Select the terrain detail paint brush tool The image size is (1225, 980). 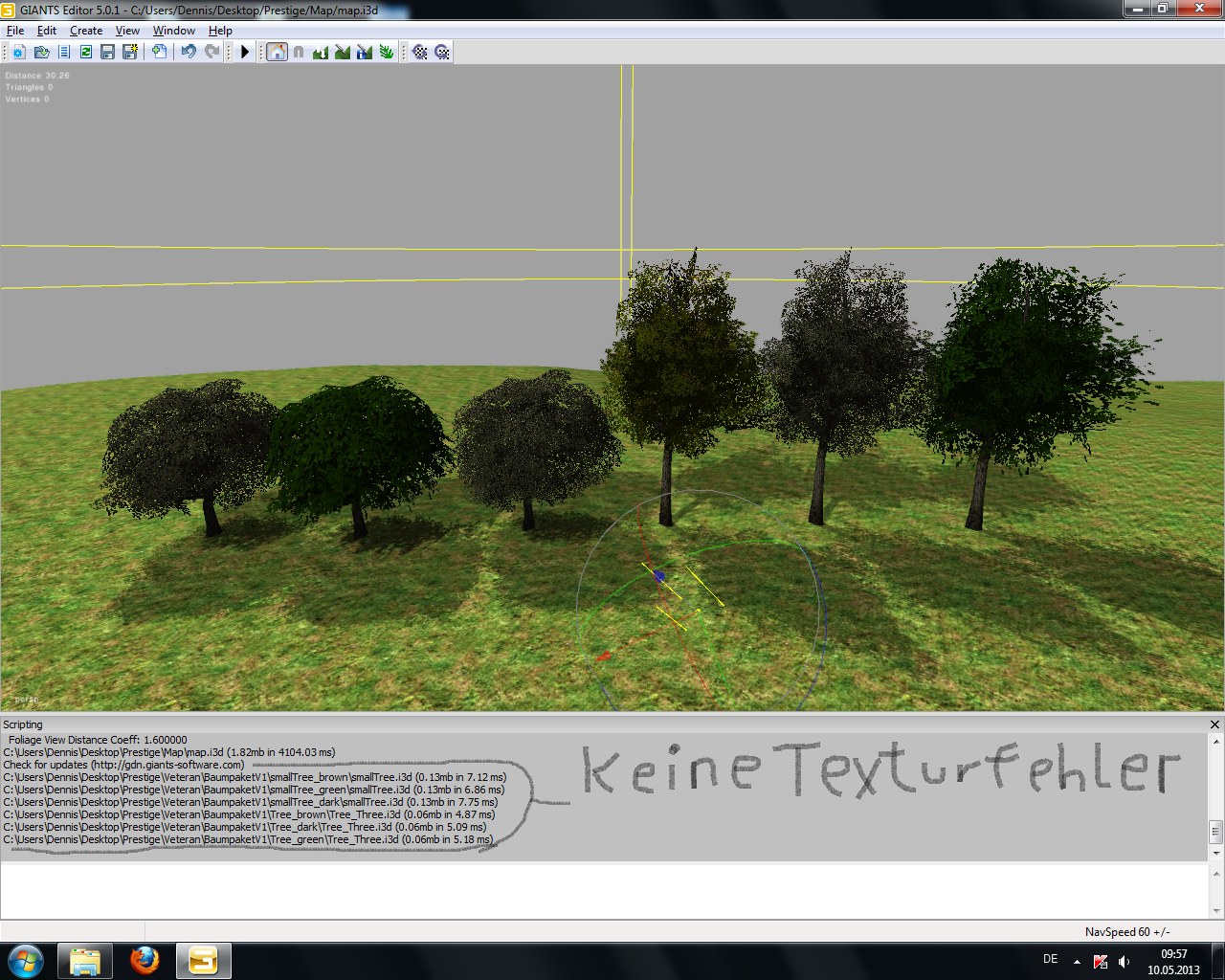343,52
